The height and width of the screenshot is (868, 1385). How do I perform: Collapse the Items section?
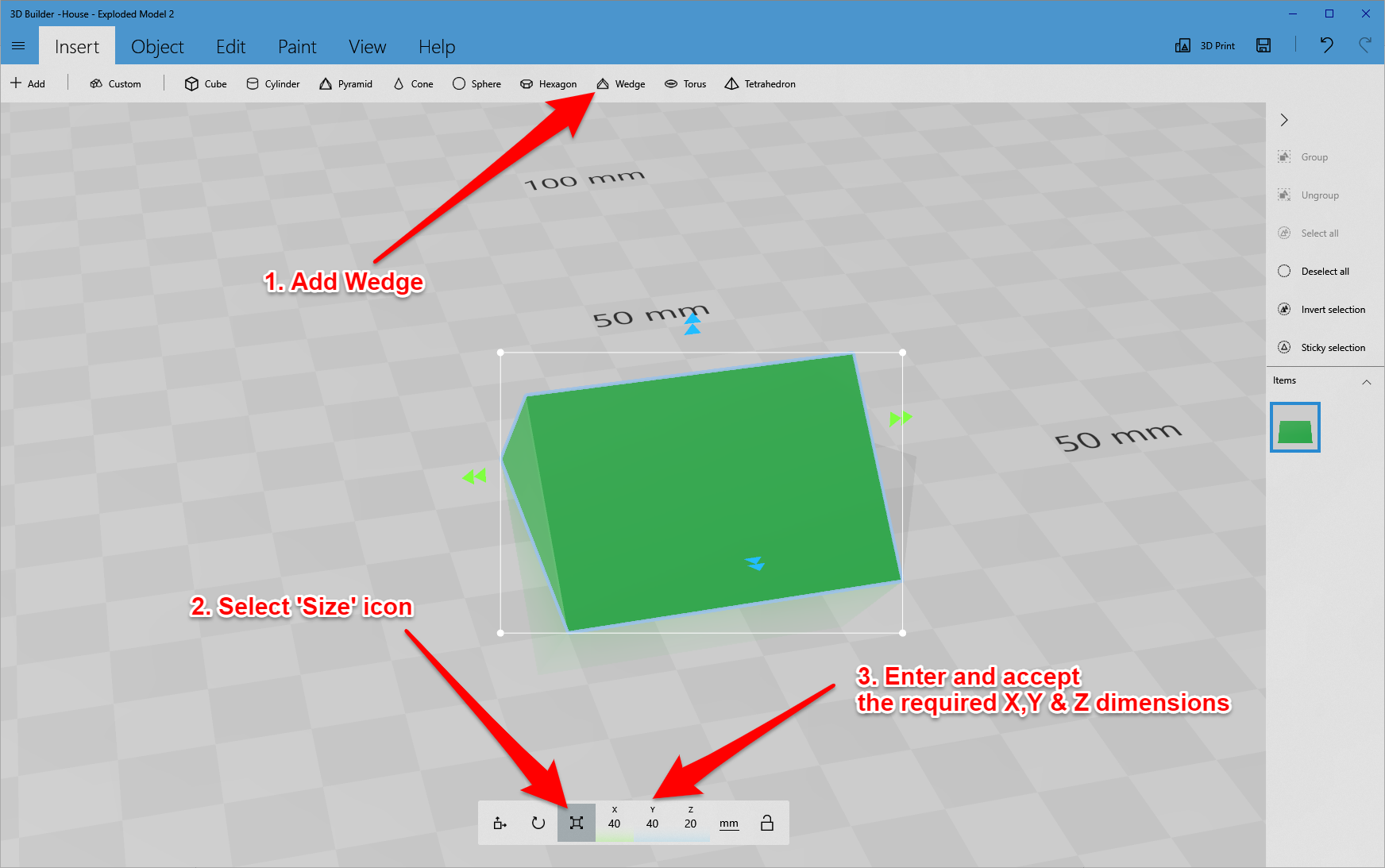(x=1367, y=382)
